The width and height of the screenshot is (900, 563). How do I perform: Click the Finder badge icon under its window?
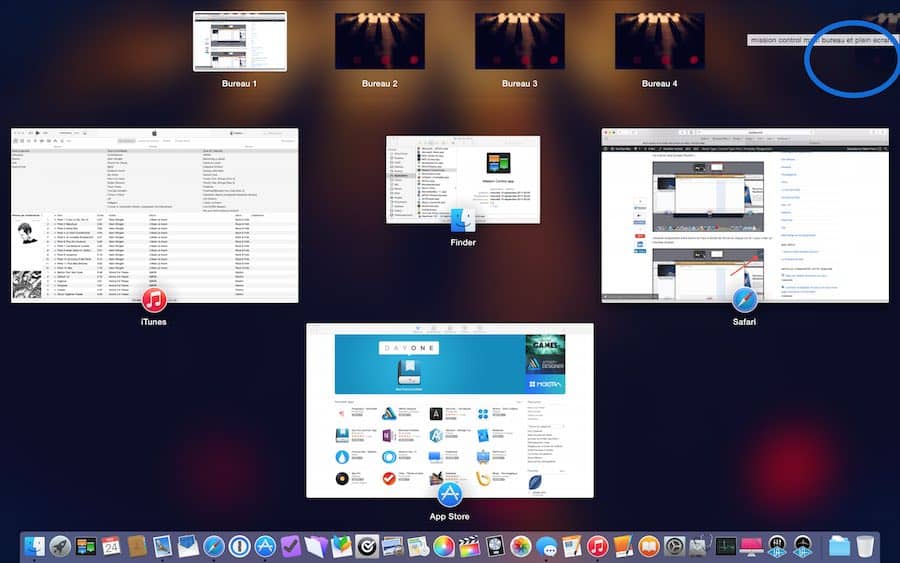[463, 220]
